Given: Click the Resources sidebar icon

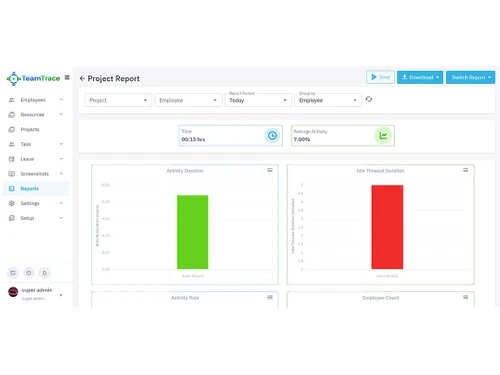Looking at the screenshot, I should (12, 115).
